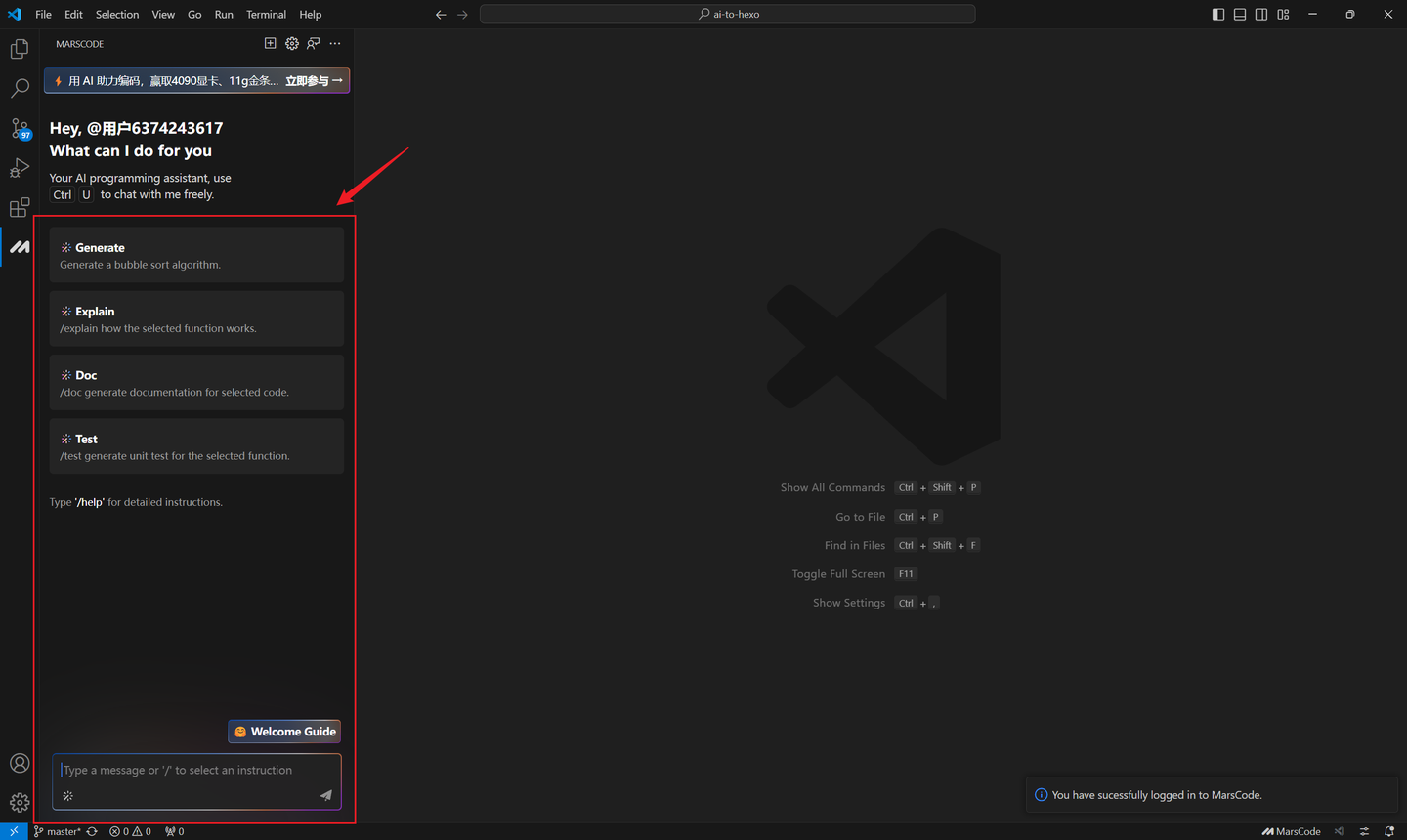The width and height of the screenshot is (1407, 840).
Task: Open the Go menu
Action: point(194,15)
